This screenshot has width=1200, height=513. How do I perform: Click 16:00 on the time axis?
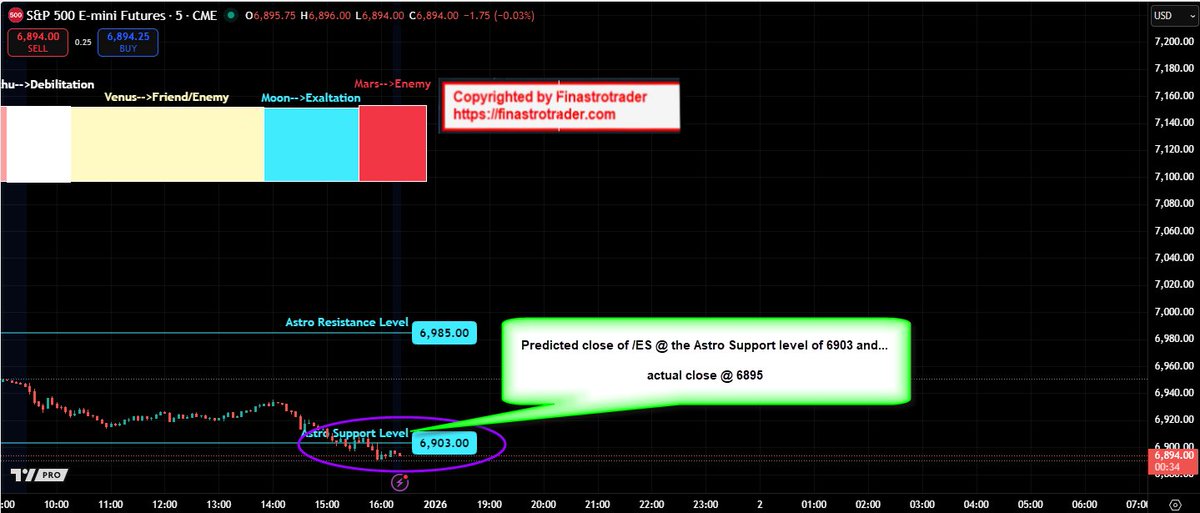pos(381,504)
